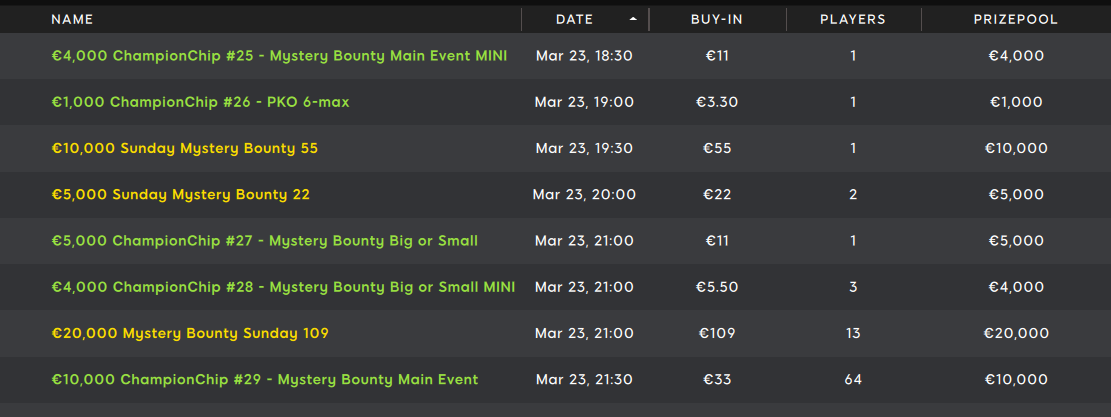Viewport: 1111px width, 417px height.
Task: Click the 64 players count cell
Action: [x=853, y=379]
